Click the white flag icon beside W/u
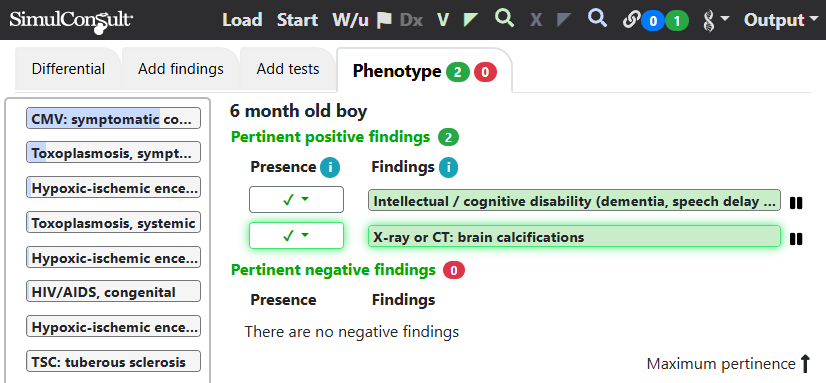This screenshot has width=826, height=383. coord(385,20)
